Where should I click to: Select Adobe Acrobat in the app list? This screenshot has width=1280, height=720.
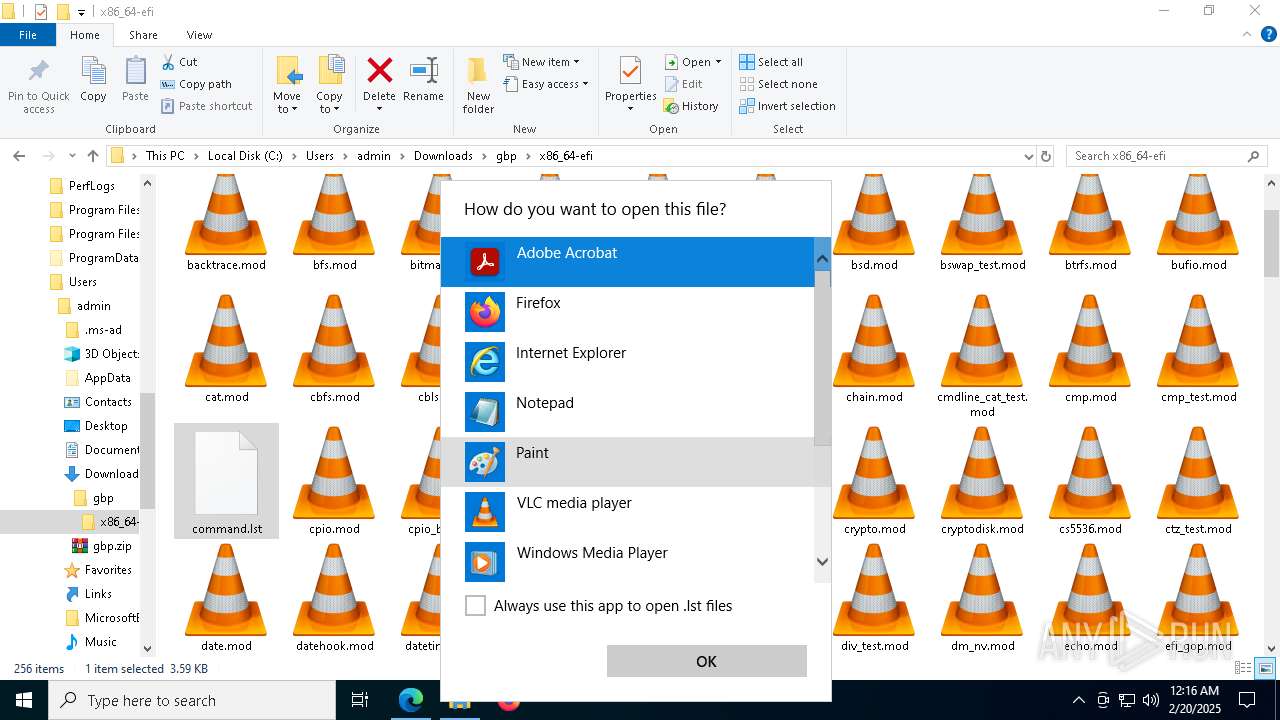(627, 262)
